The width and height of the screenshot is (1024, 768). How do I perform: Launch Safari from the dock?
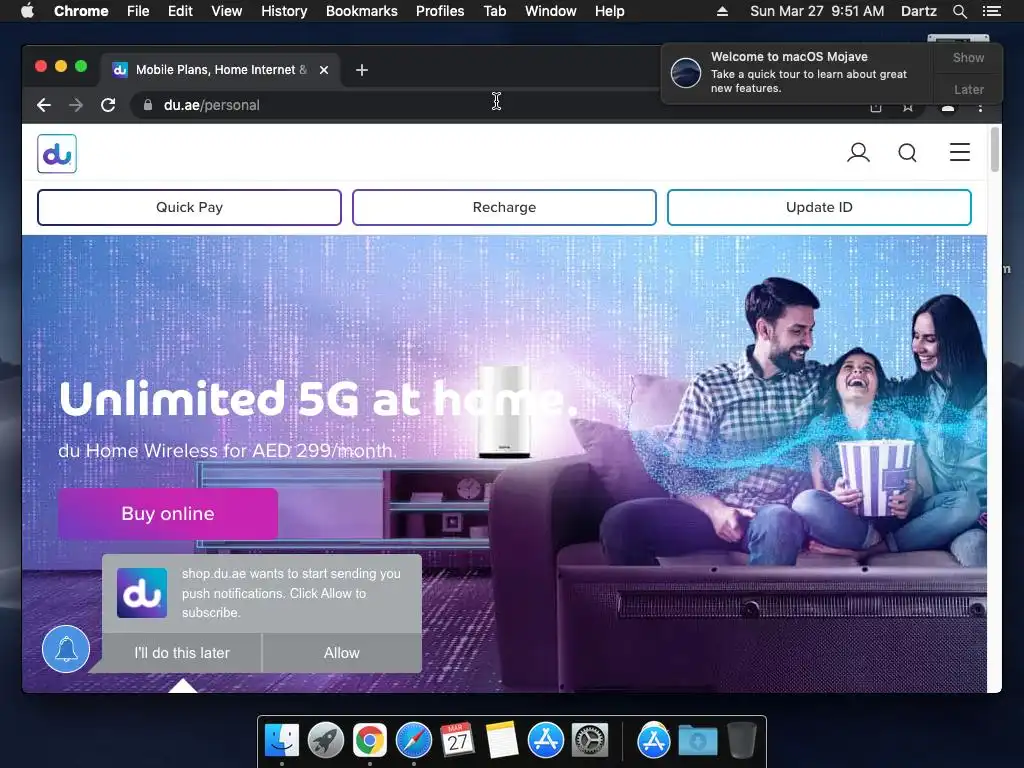[x=413, y=740]
